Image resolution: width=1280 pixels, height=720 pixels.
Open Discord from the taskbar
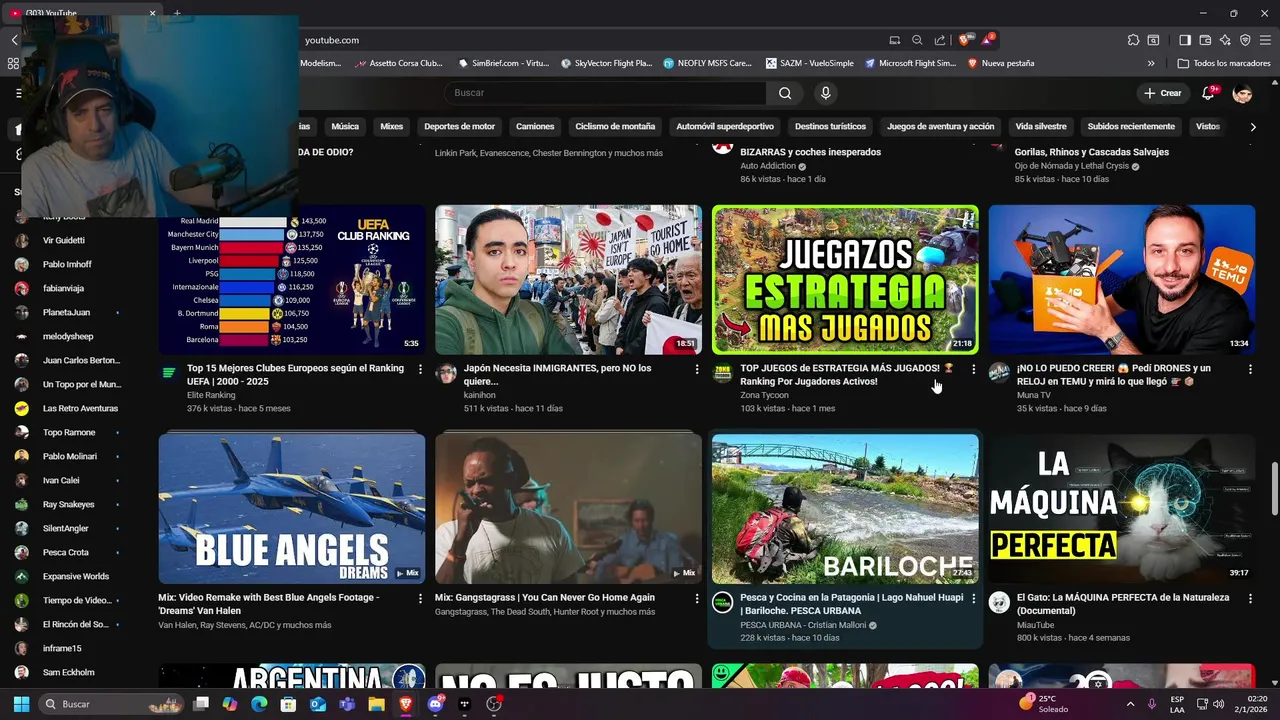(435, 704)
